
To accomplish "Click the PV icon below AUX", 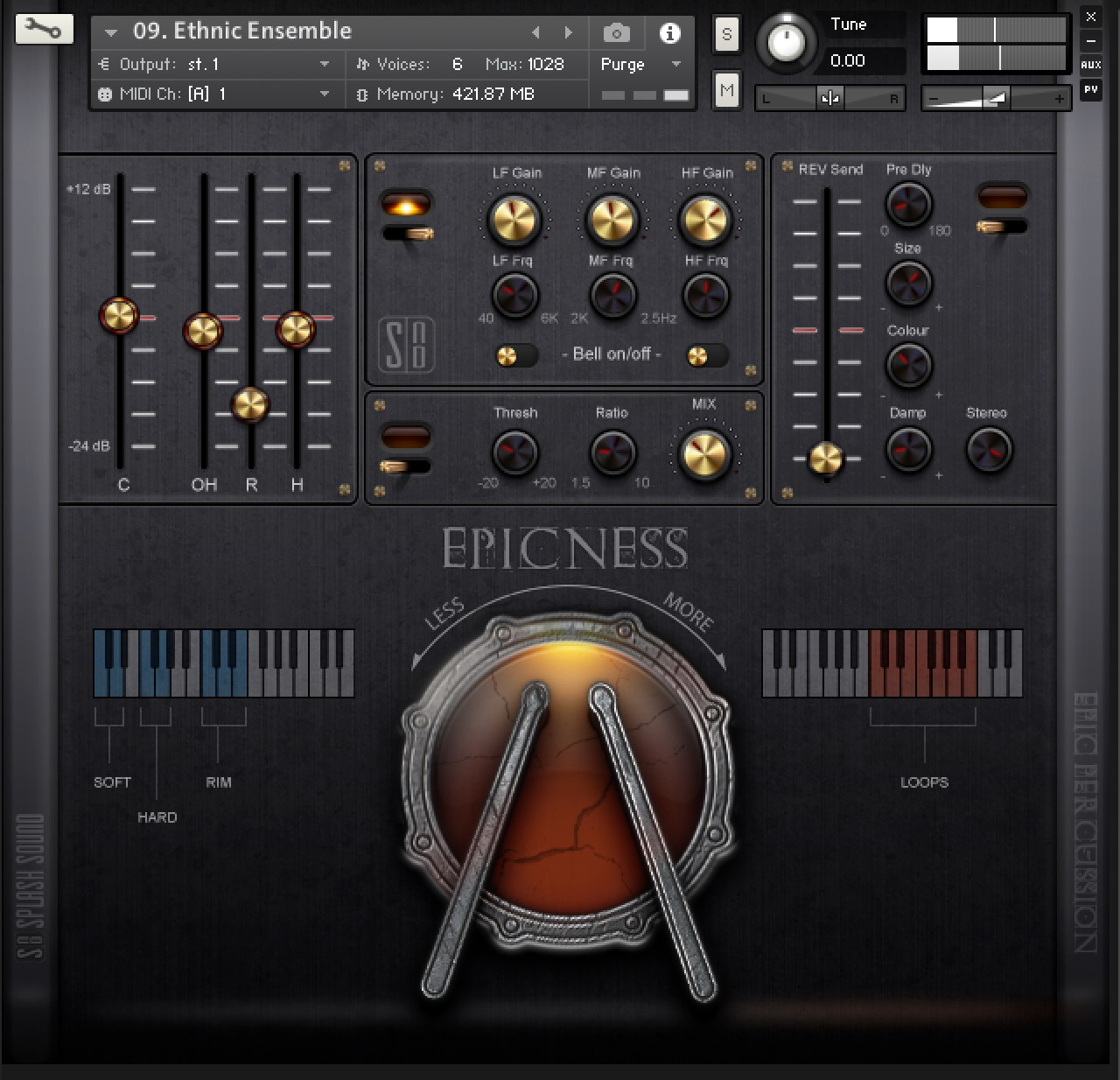I will click(1090, 90).
